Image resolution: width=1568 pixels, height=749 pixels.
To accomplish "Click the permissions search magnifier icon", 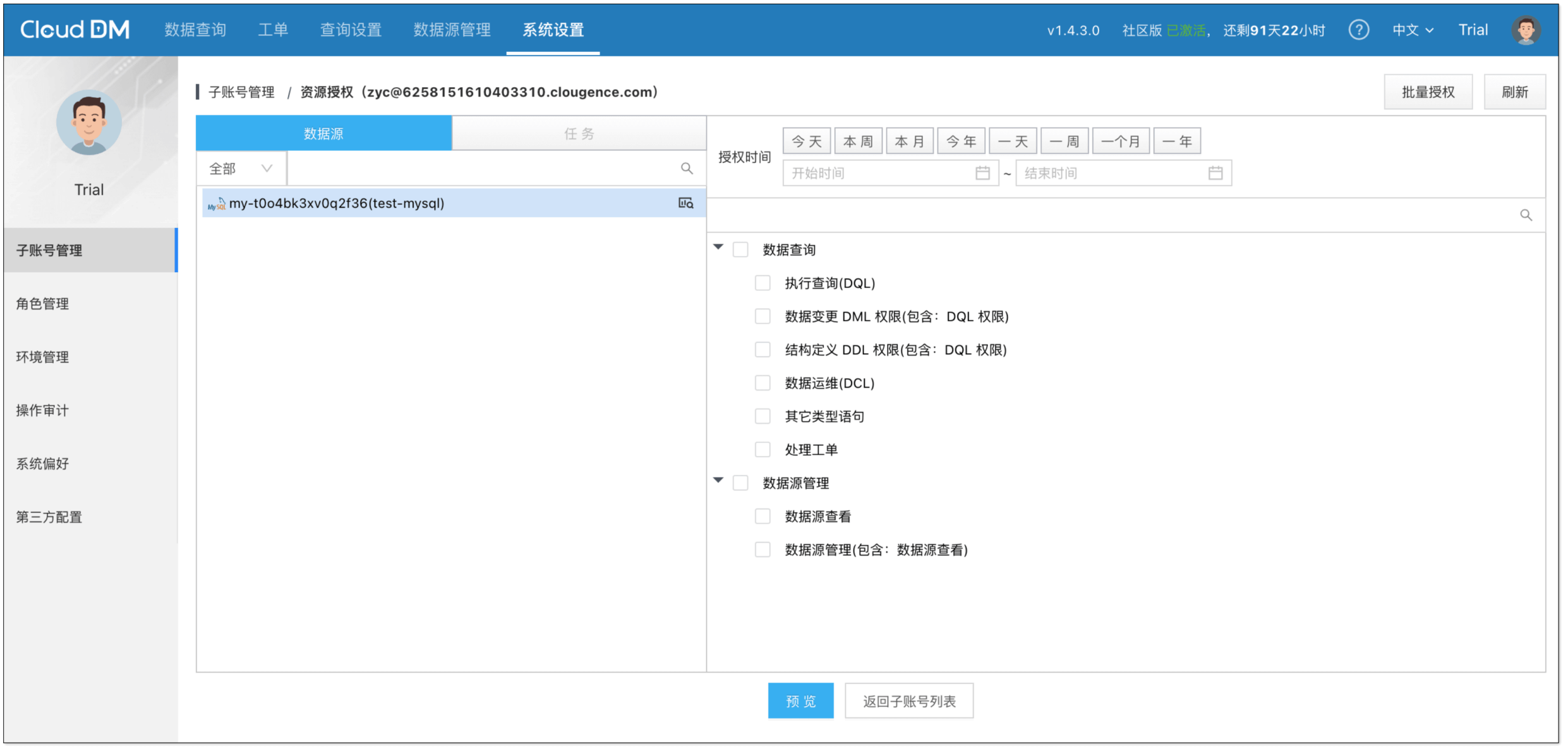I will [x=1526, y=215].
